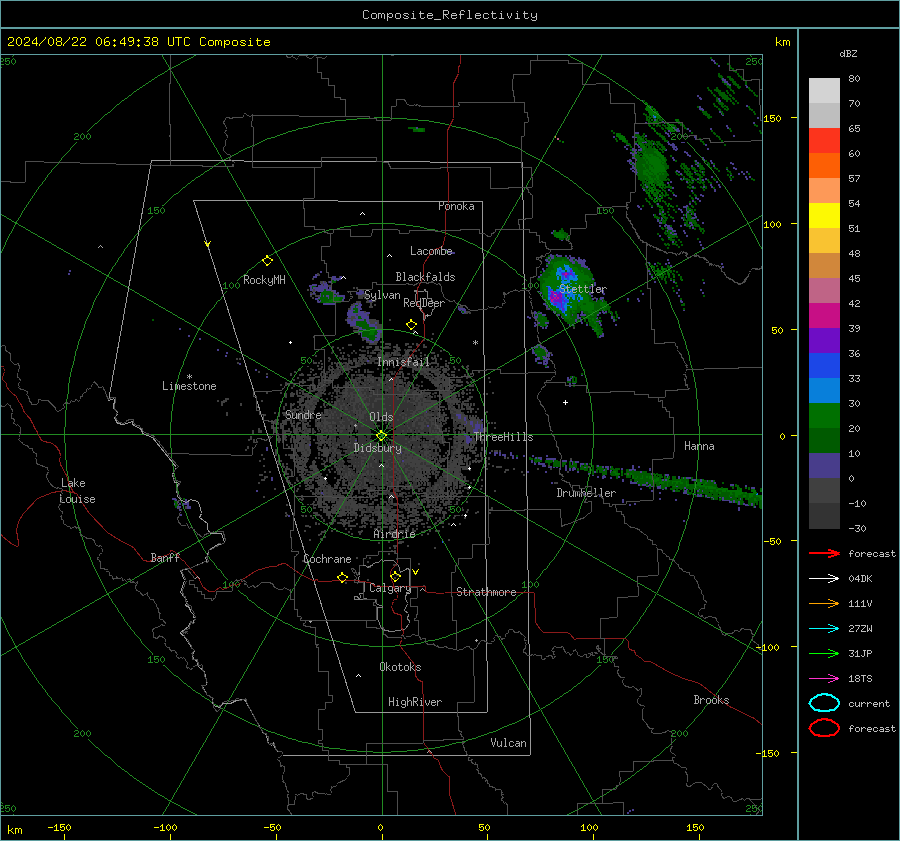Select the lightest gray 70–80 dBZ swatch
Viewport: 900px width, 841px height.
824,90
